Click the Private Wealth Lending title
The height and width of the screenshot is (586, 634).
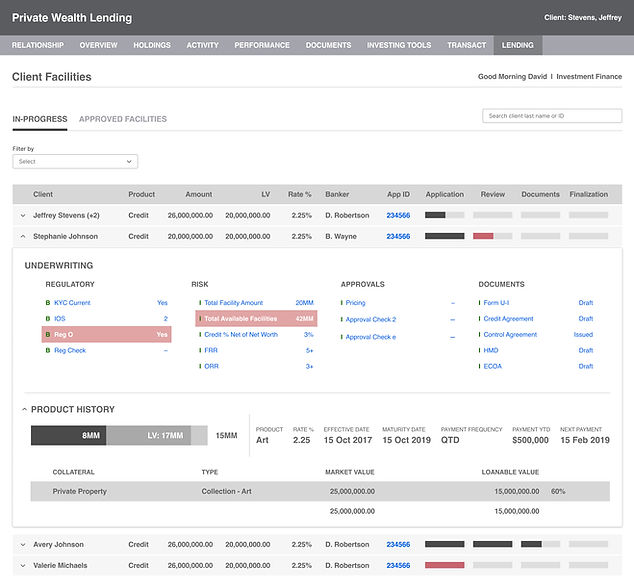72,18
